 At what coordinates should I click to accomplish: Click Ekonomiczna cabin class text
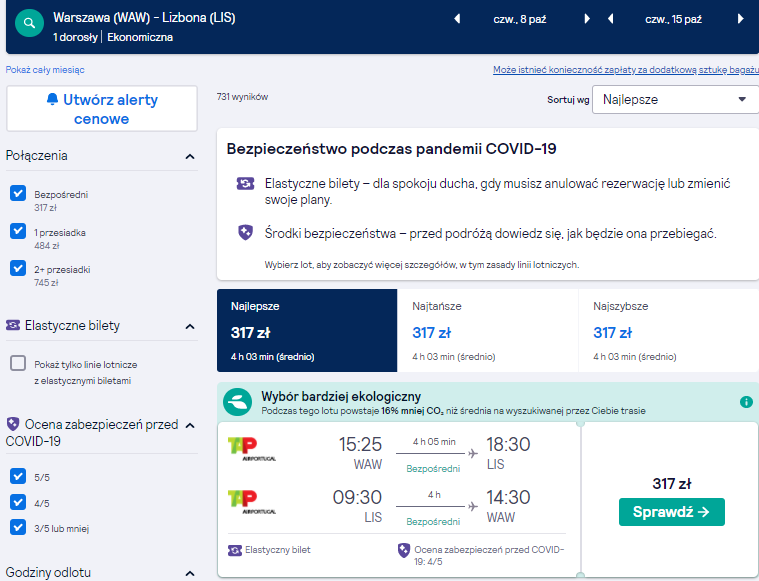(140, 37)
